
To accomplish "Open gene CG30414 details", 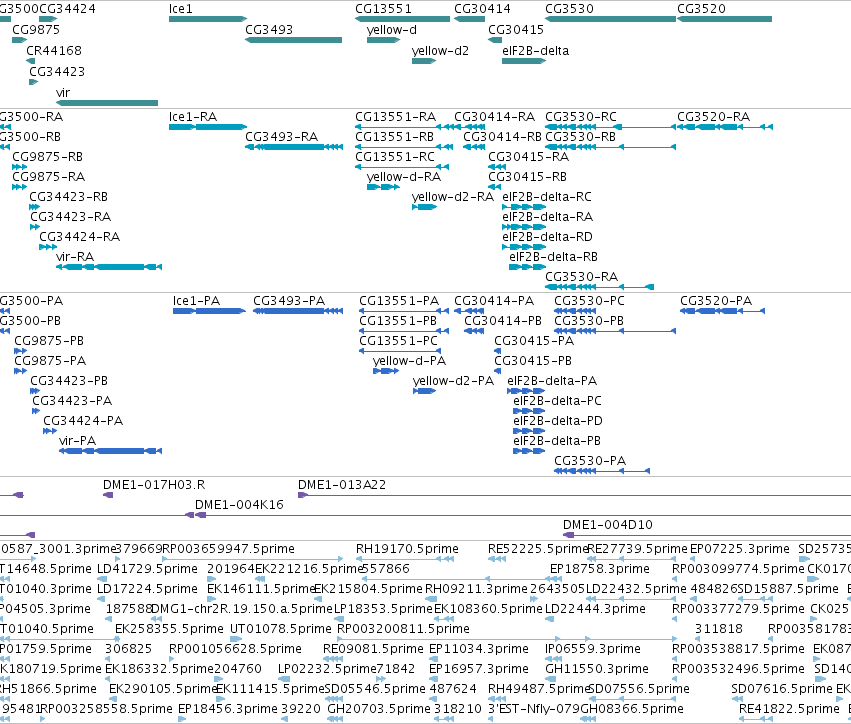I will point(469,19).
